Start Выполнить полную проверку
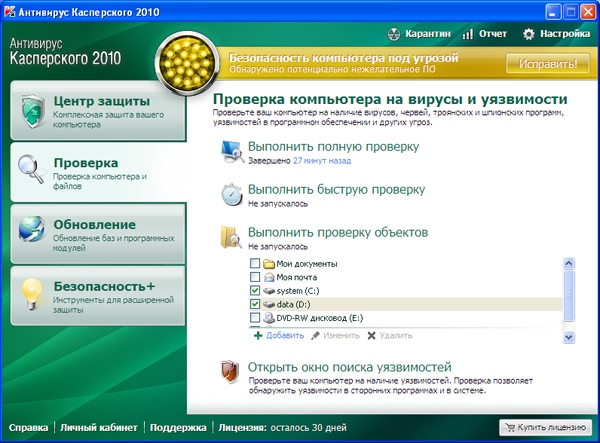The image size is (600, 443). click(x=333, y=147)
